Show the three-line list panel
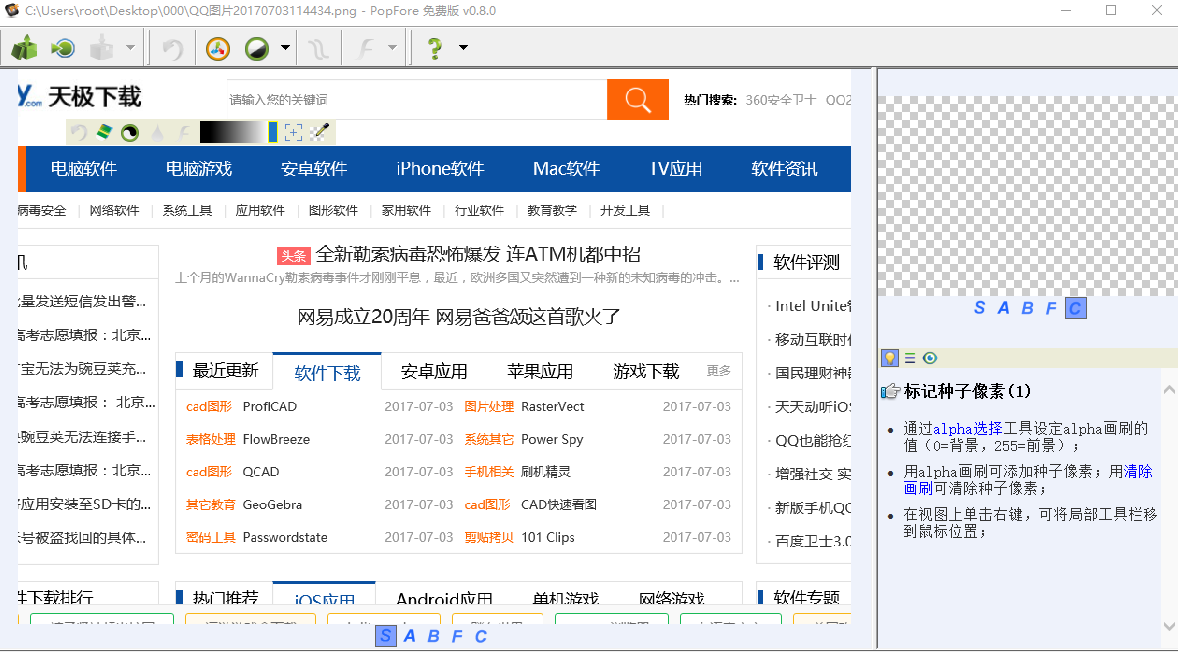This screenshot has height=652, width=1178. tap(910, 358)
